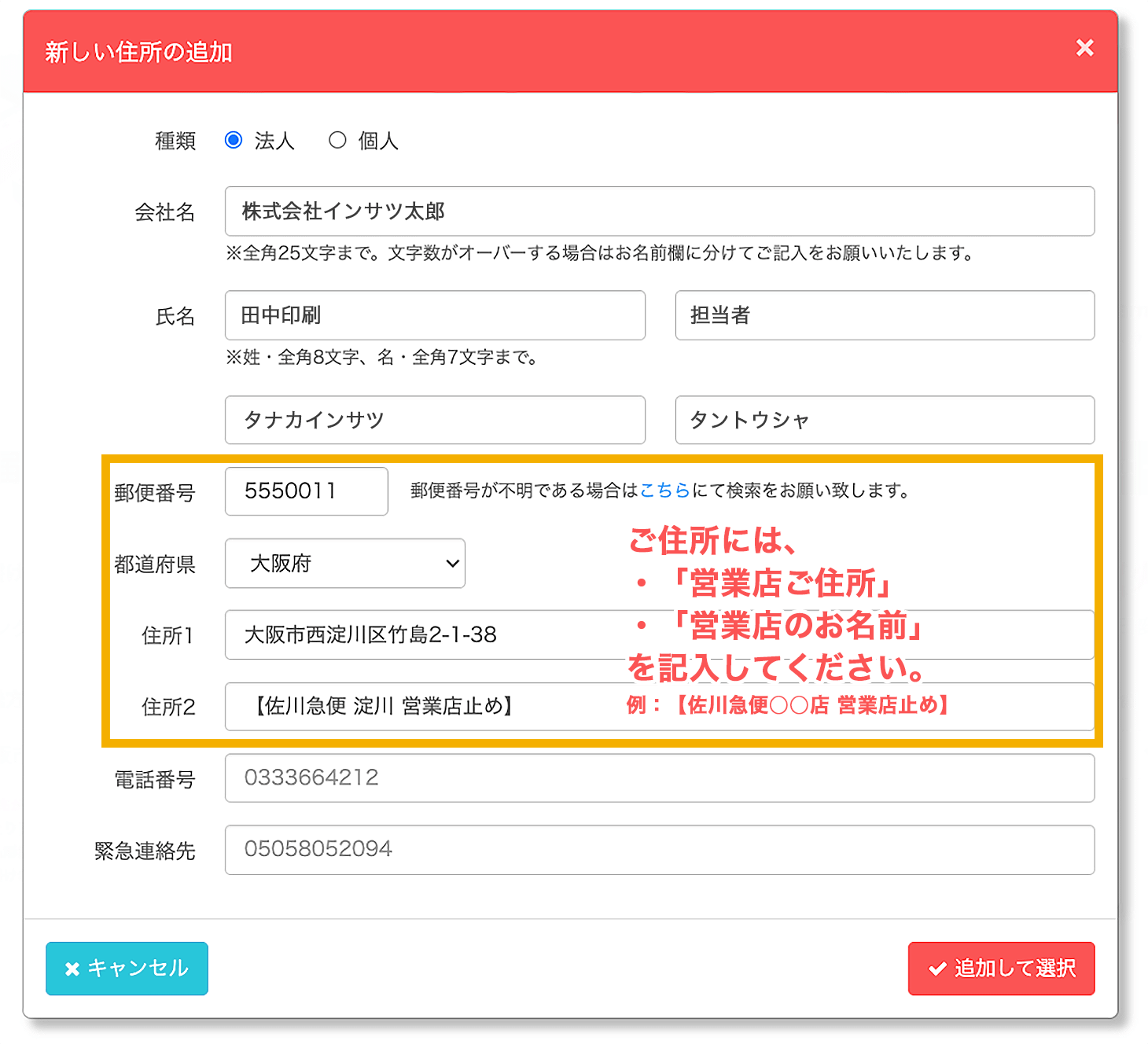Click the 電話番号 phone number field
Viewport: 1148px width, 1044px height.
tap(659, 778)
